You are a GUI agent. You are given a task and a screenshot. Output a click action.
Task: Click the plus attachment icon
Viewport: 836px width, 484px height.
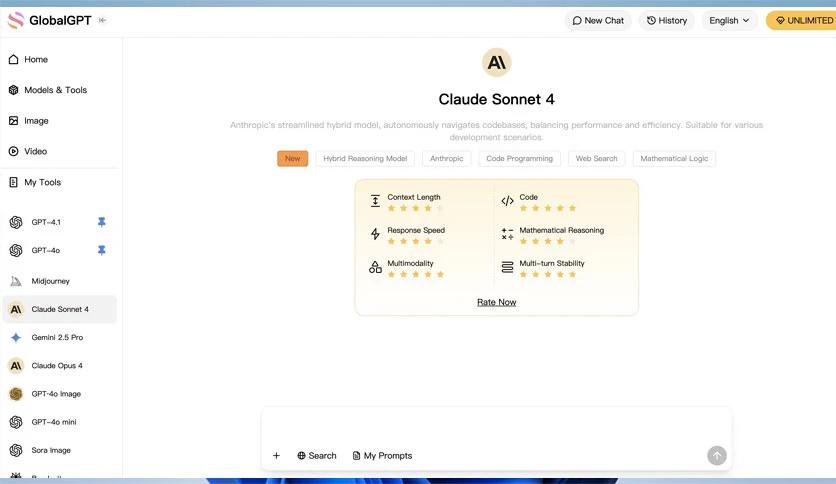276,456
